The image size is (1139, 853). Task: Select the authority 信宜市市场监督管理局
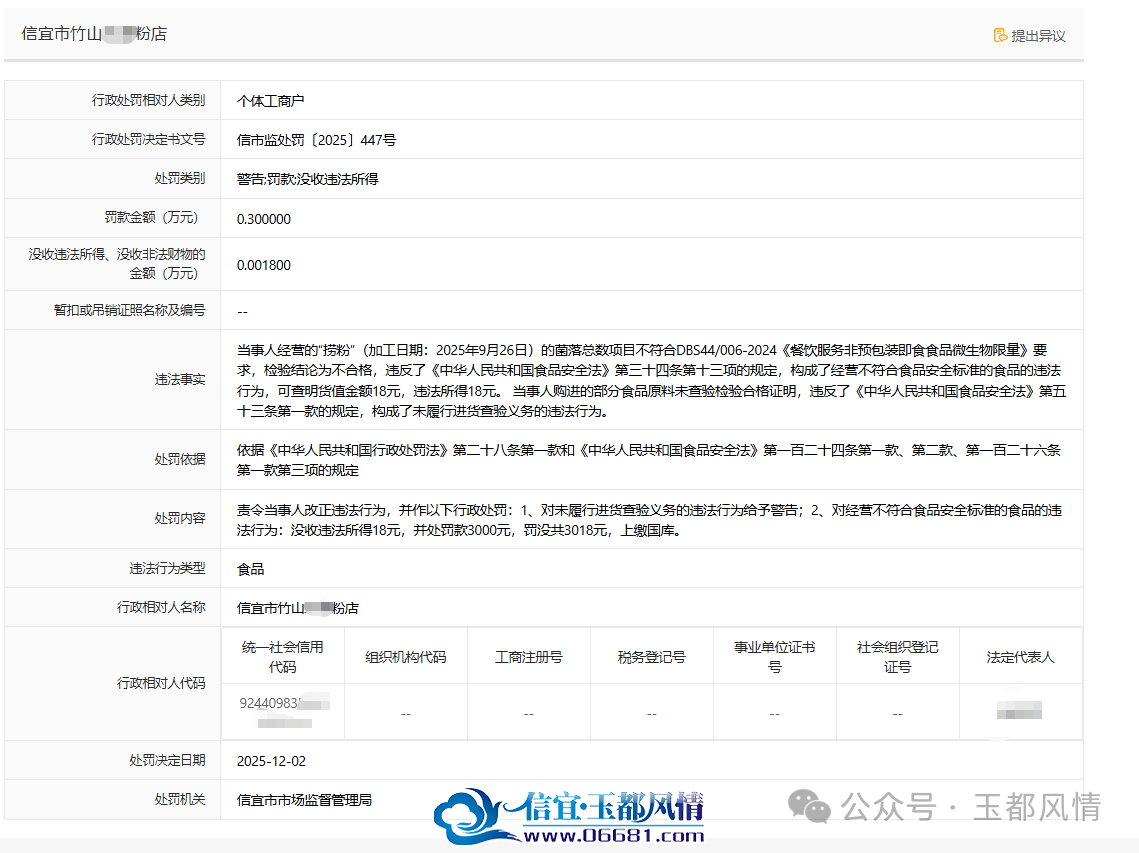304,800
